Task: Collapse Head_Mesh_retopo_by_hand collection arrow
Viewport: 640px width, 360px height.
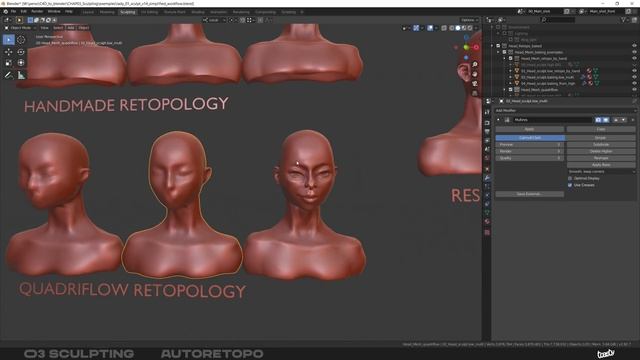Action: (504, 58)
